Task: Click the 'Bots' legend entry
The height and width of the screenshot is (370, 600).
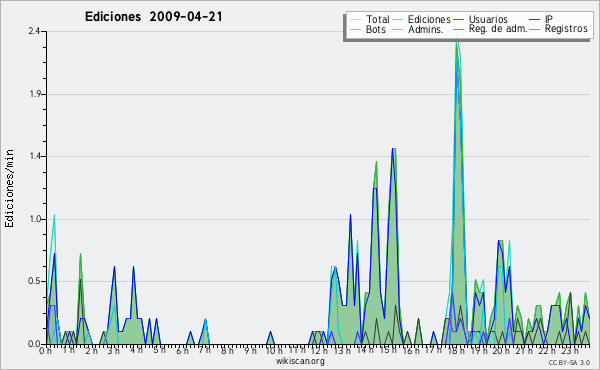Action: (x=375, y=29)
